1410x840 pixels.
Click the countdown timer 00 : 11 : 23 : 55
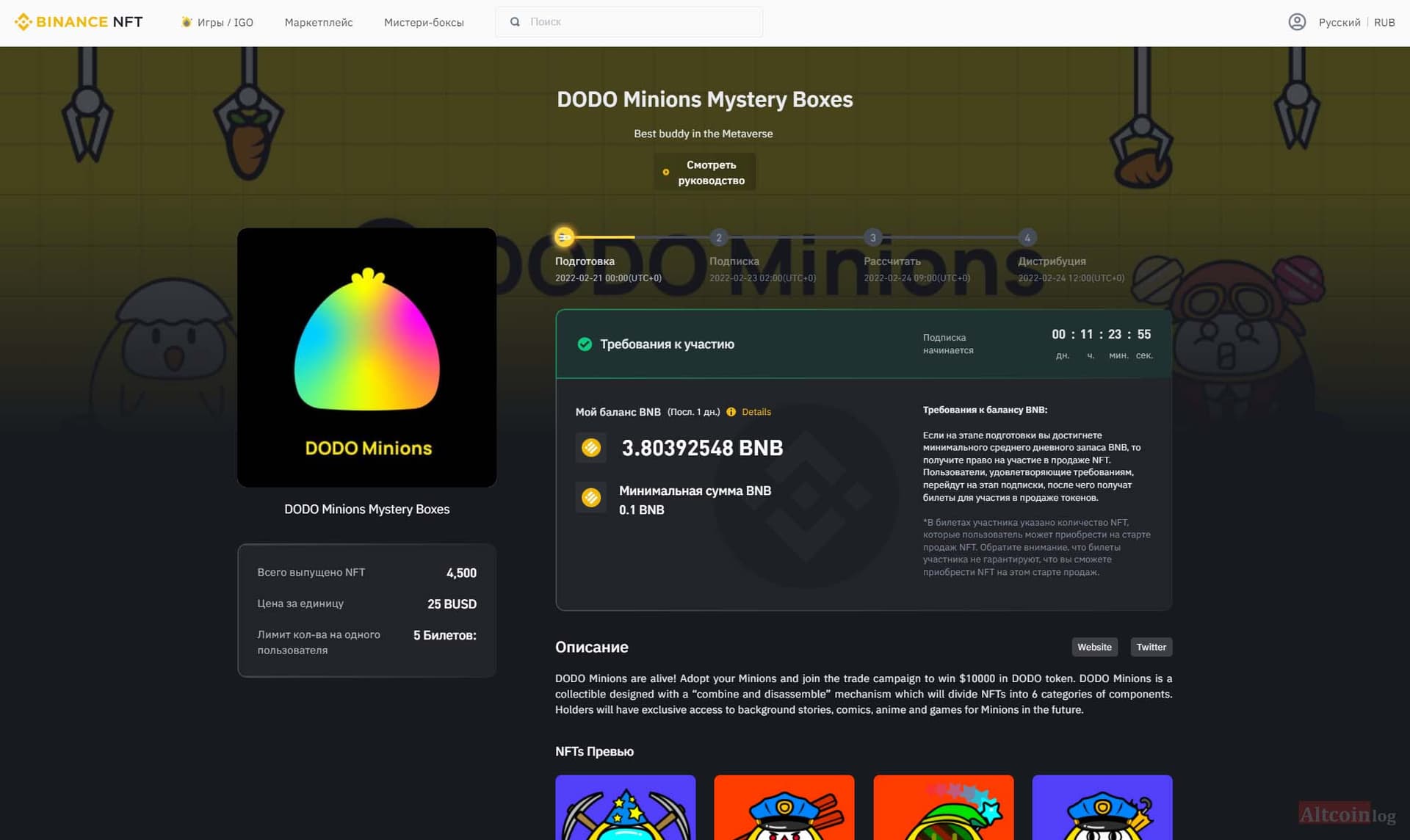coord(1101,334)
